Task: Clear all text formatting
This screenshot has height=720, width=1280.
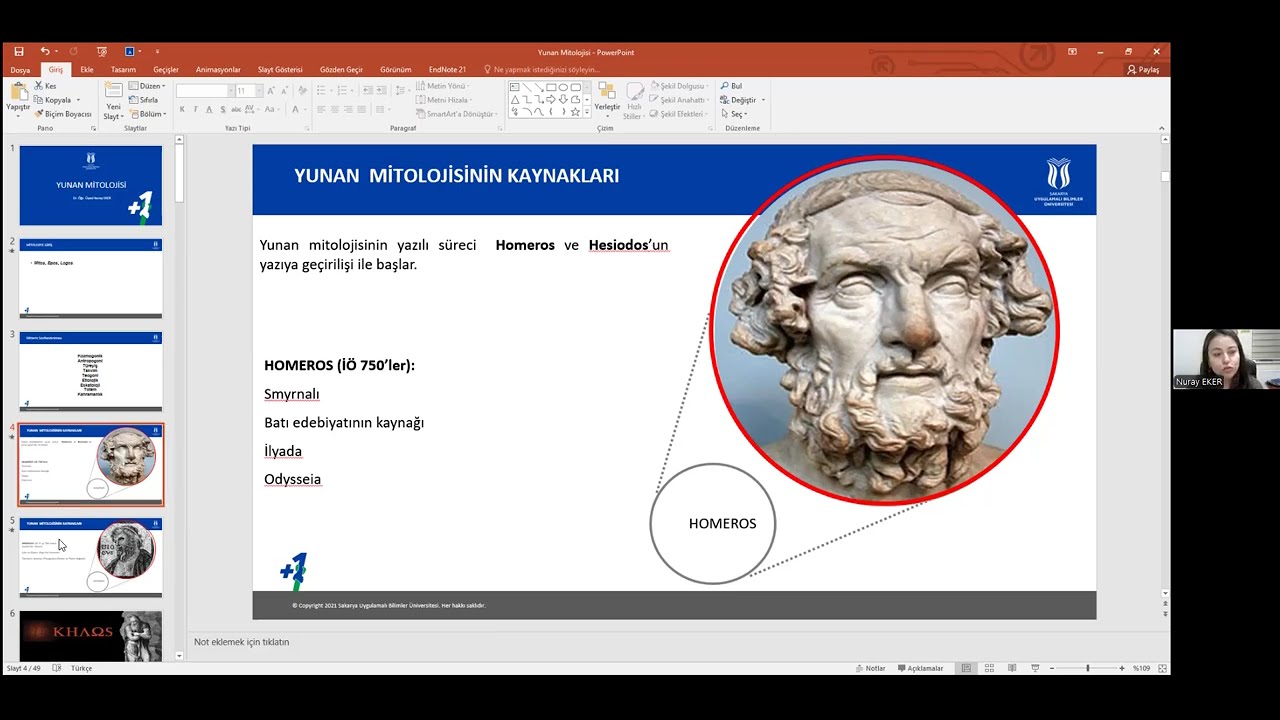Action: 303,90
